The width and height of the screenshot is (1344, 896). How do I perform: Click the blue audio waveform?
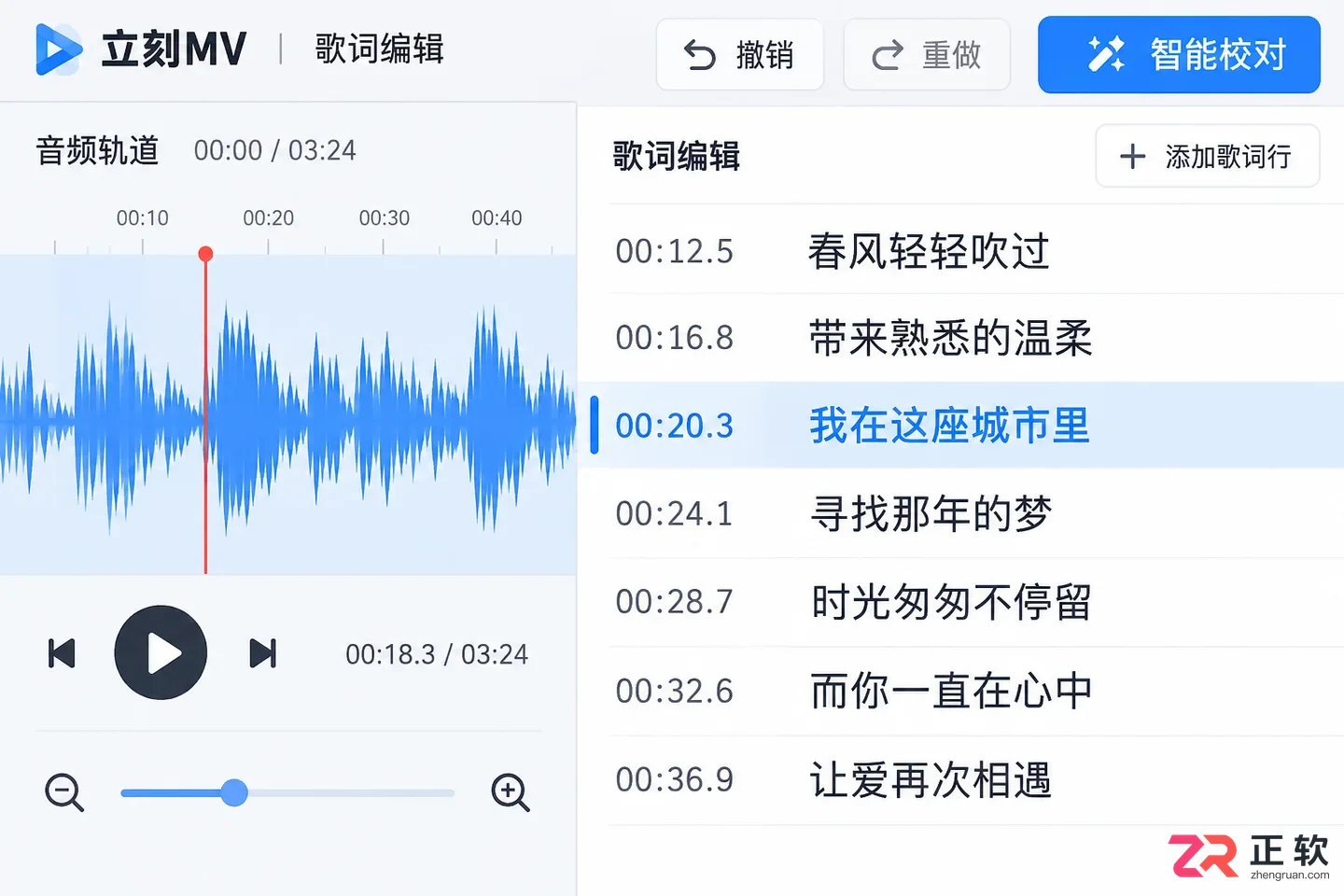tap(287, 417)
